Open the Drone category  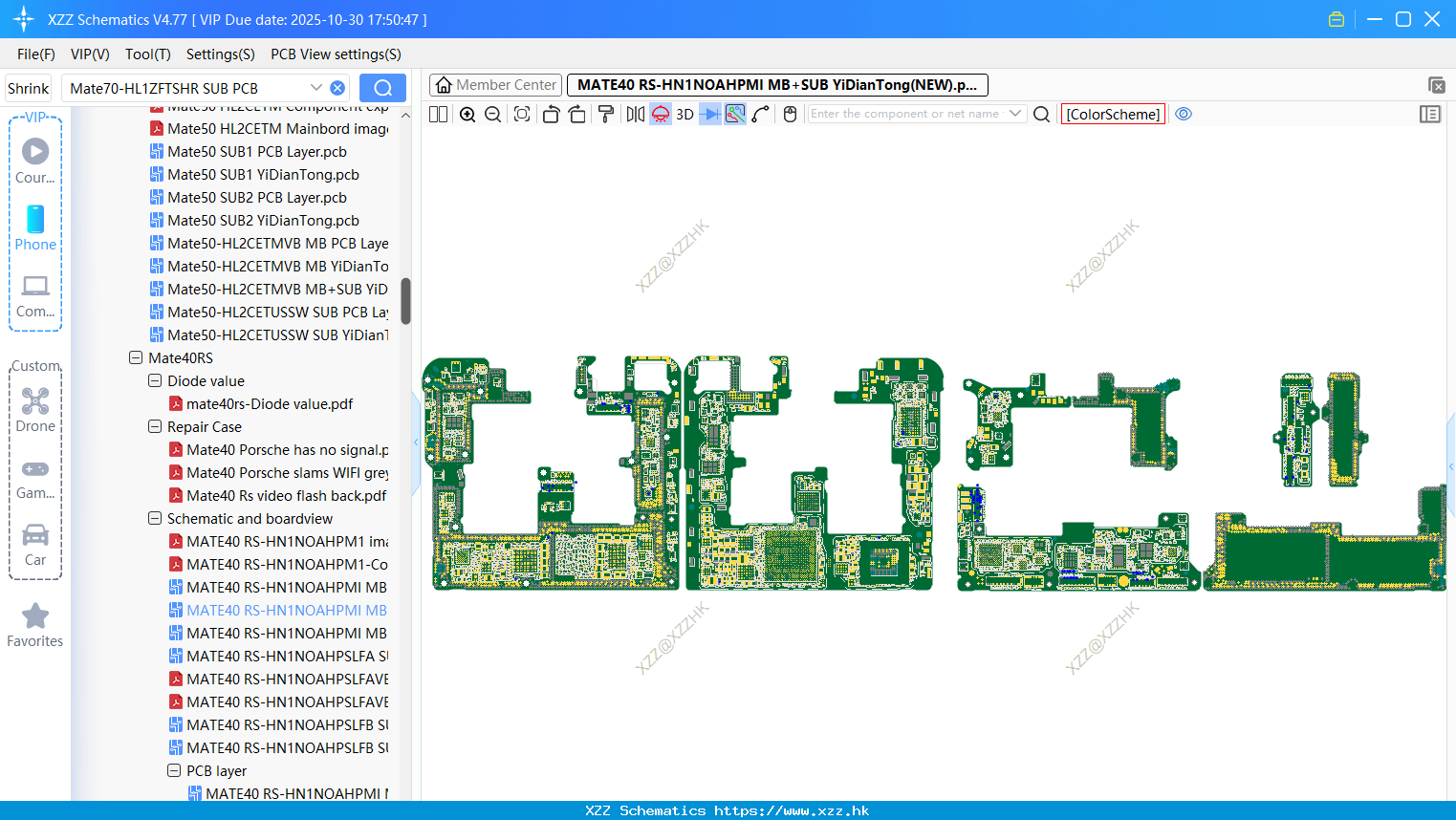tap(35, 410)
